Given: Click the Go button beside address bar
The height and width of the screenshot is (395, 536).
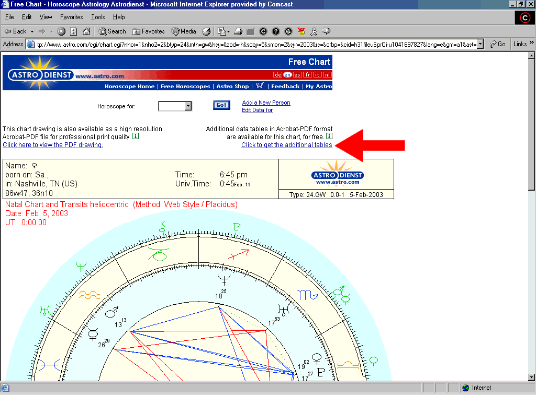Looking at the screenshot, I should 497,44.
